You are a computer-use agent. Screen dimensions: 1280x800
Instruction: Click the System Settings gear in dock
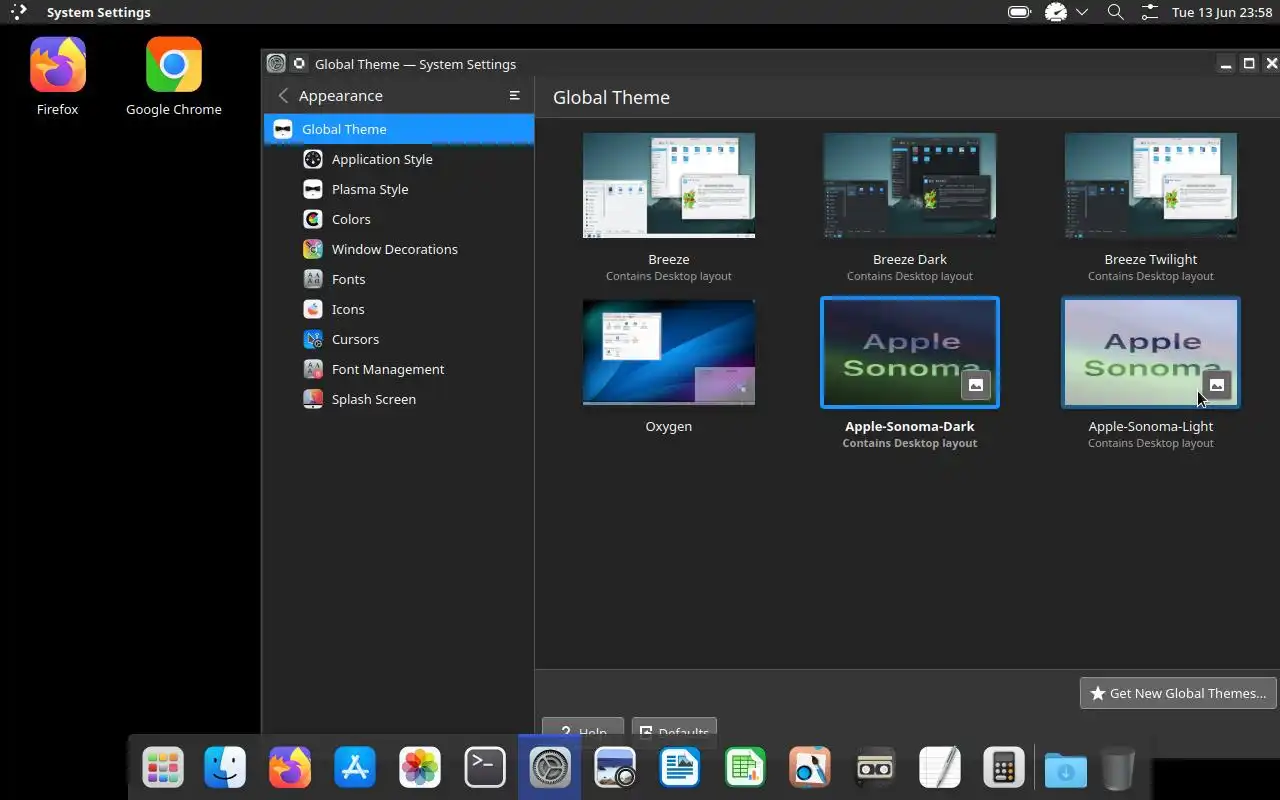[550, 768]
